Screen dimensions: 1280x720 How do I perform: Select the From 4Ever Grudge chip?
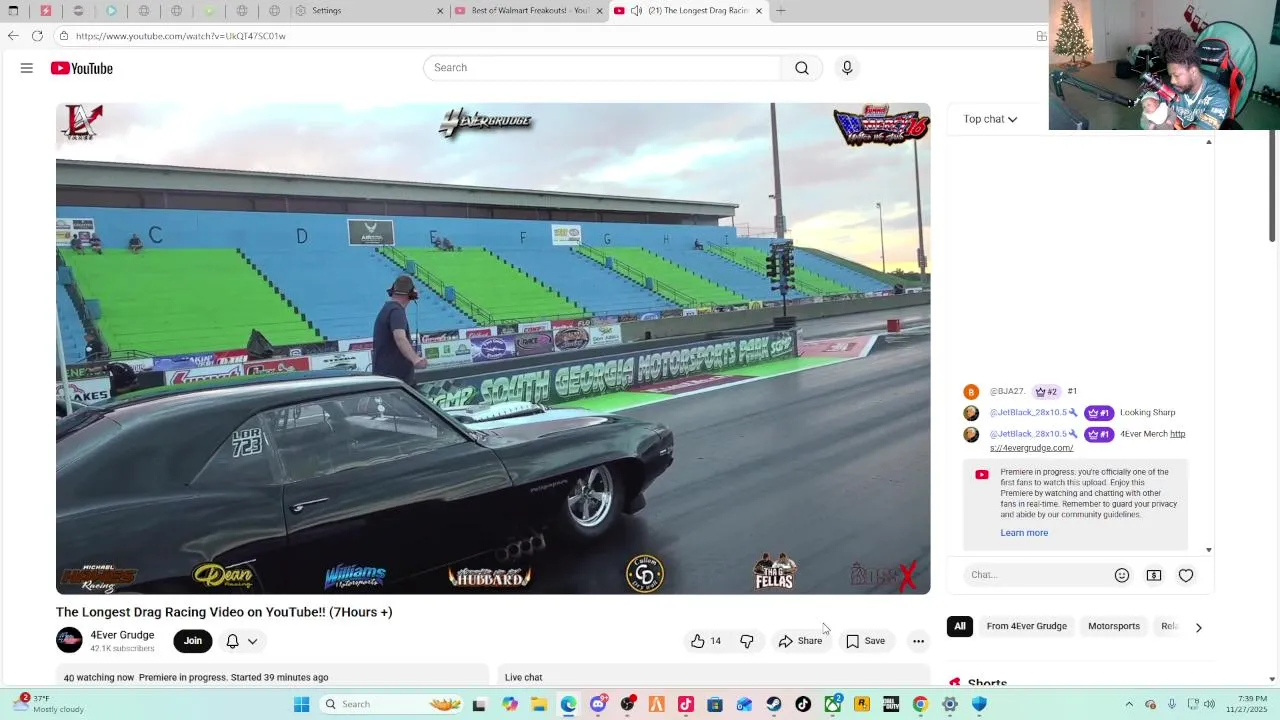click(x=1027, y=626)
